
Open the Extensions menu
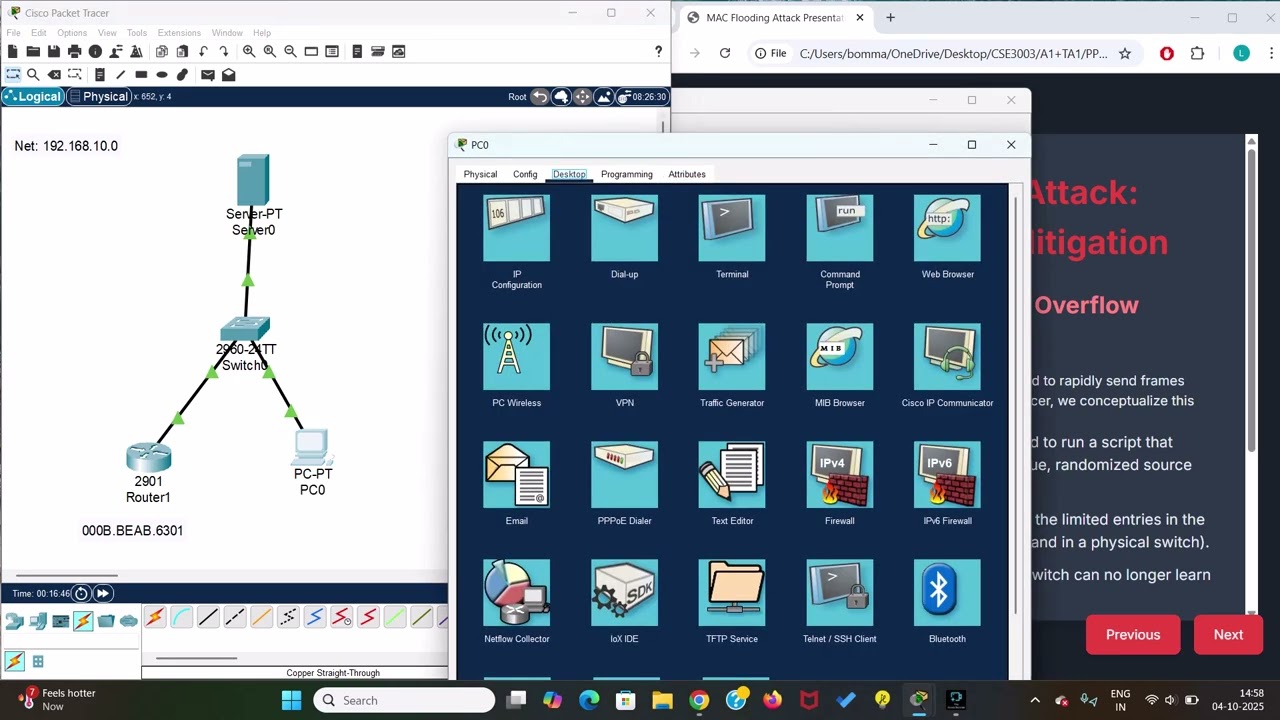point(179,33)
